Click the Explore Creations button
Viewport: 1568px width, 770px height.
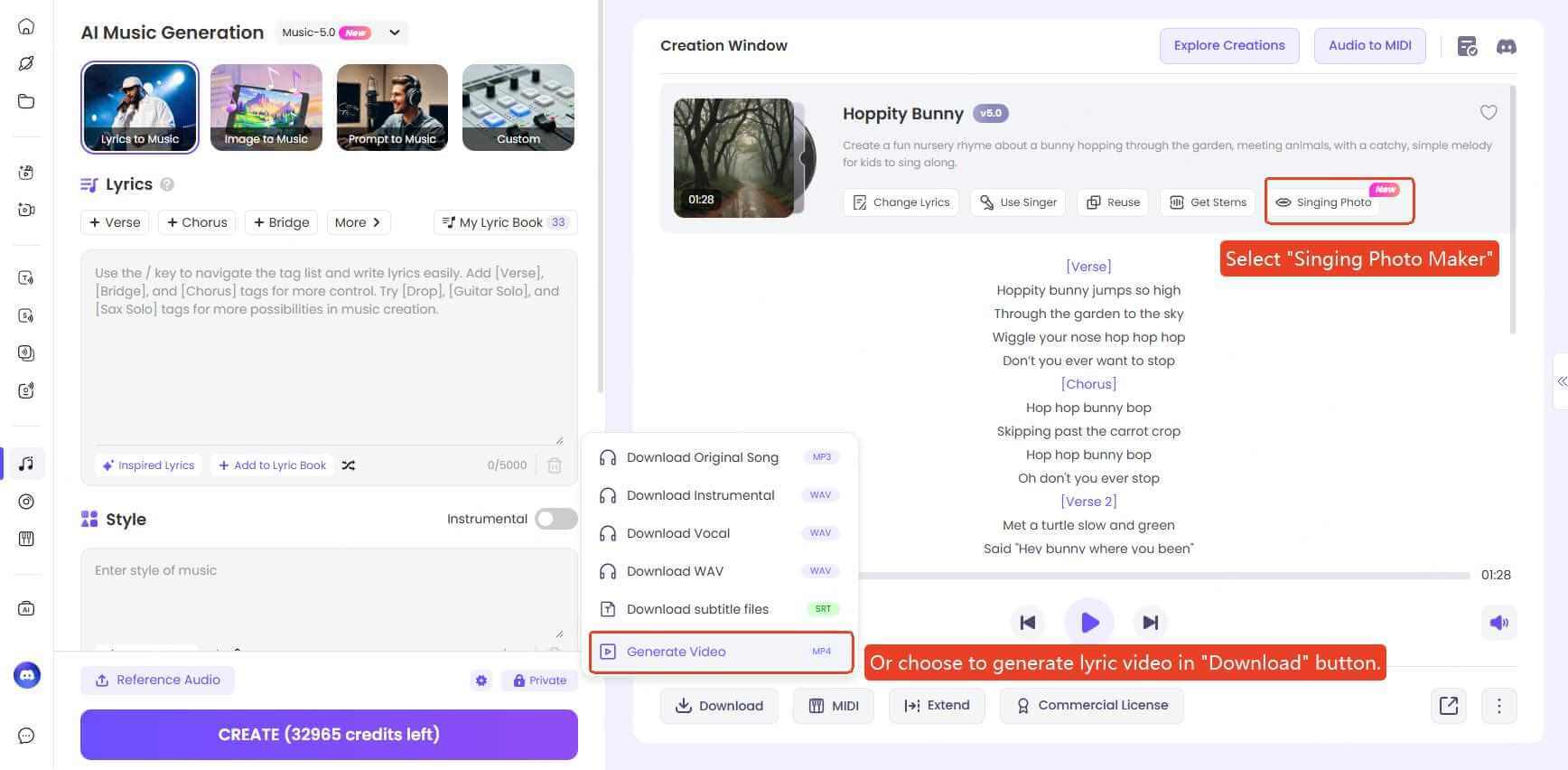pos(1228,45)
